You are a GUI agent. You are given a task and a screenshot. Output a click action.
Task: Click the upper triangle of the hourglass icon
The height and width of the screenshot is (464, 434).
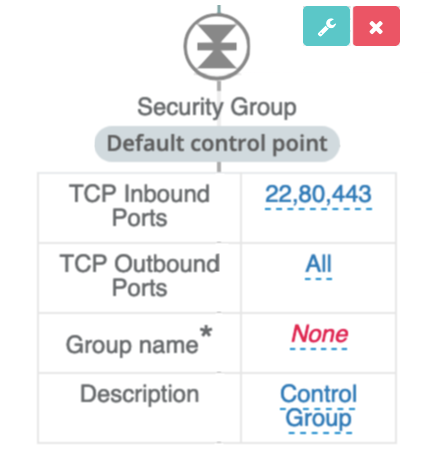[x=217, y=33]
